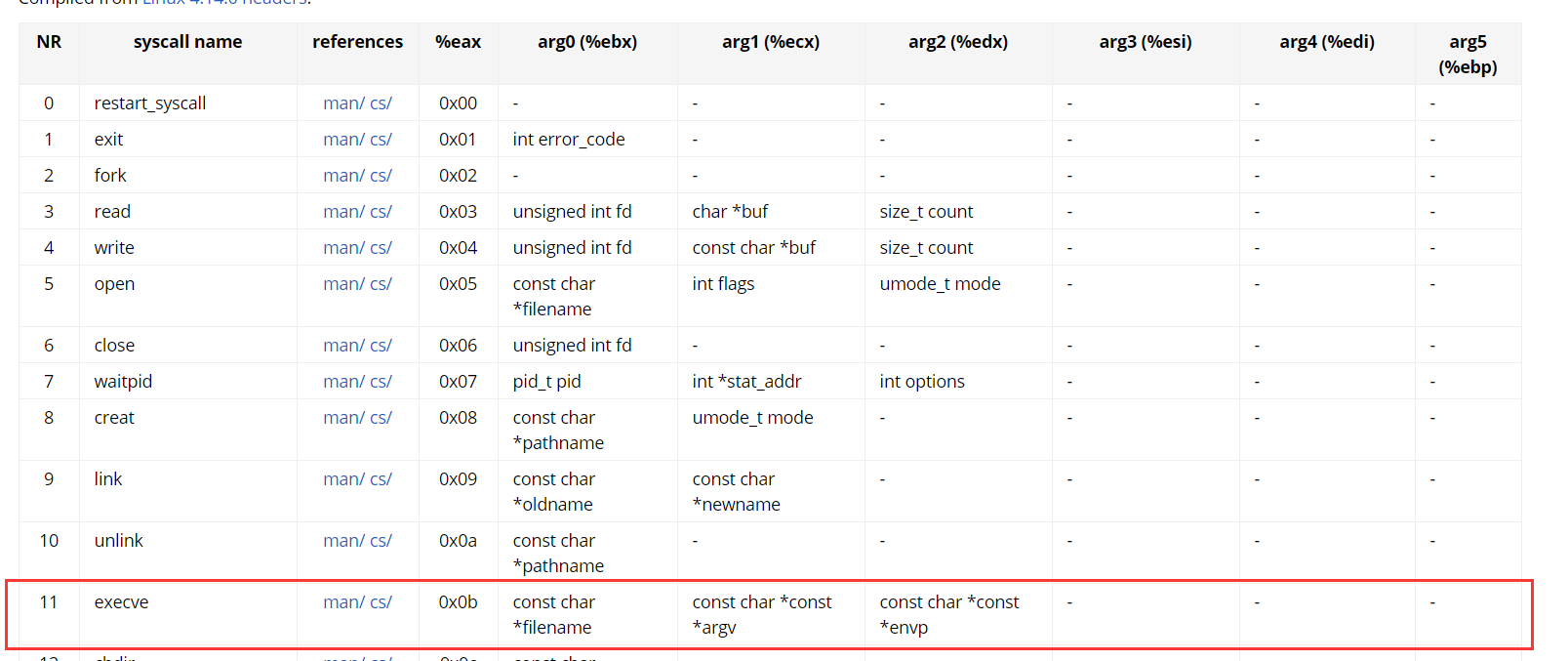Screen dimensions: 1568x661
Task: Click the man/ reference for creat
Action: click(343, 418)
